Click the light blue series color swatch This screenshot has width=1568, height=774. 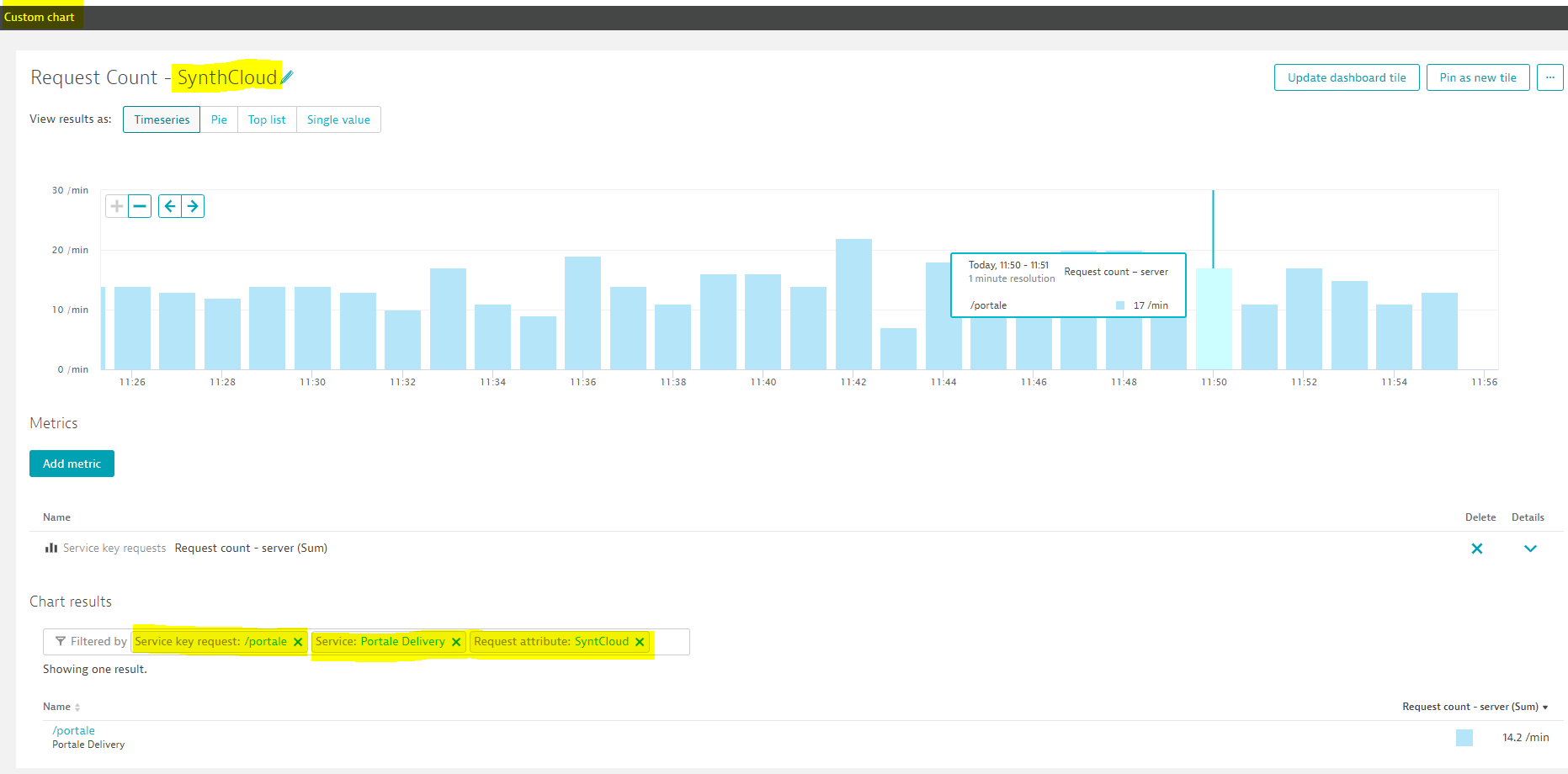tap(1464, 738)
